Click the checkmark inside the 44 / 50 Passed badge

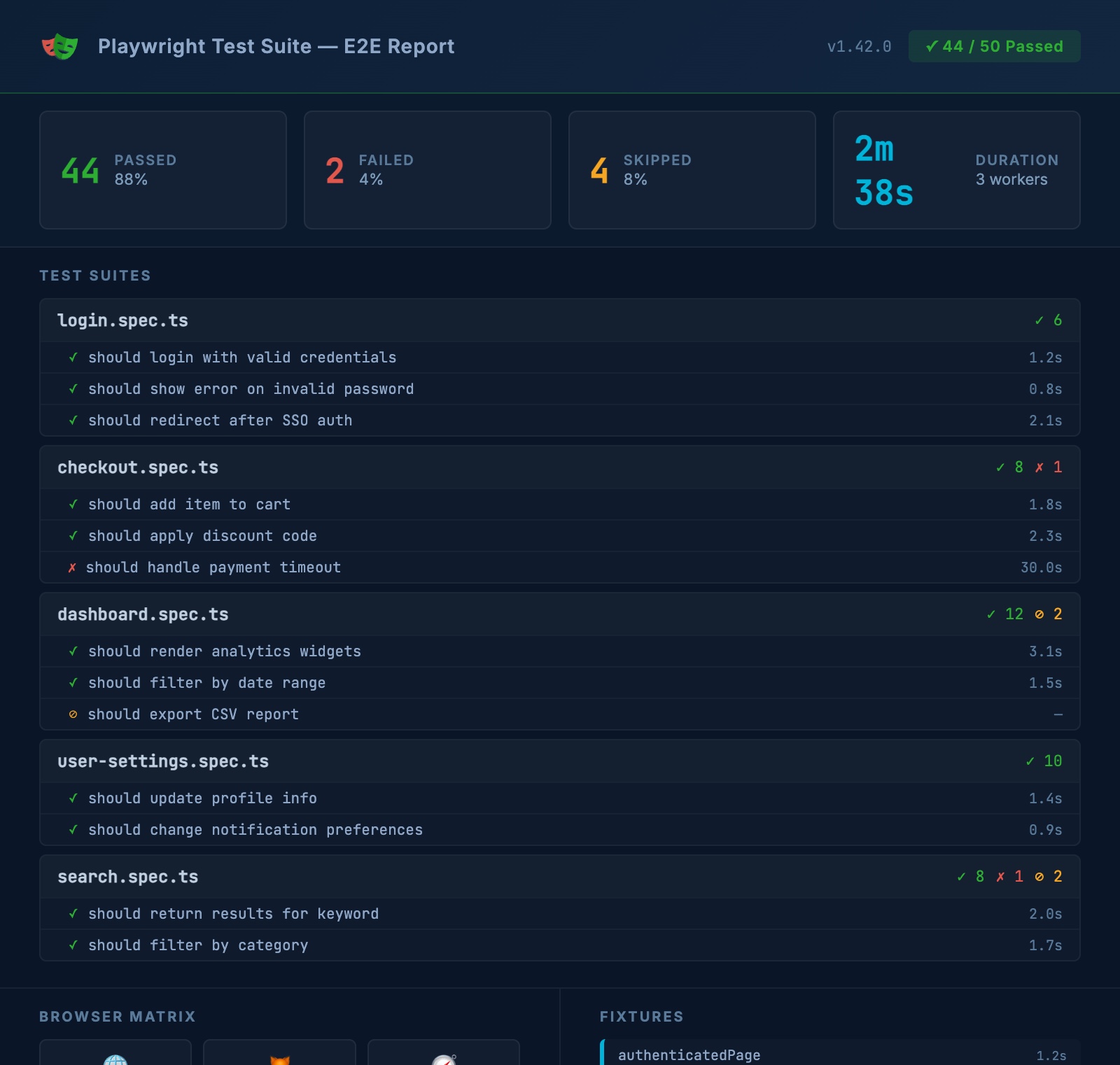pyautogui.click(x=931, y=46)
